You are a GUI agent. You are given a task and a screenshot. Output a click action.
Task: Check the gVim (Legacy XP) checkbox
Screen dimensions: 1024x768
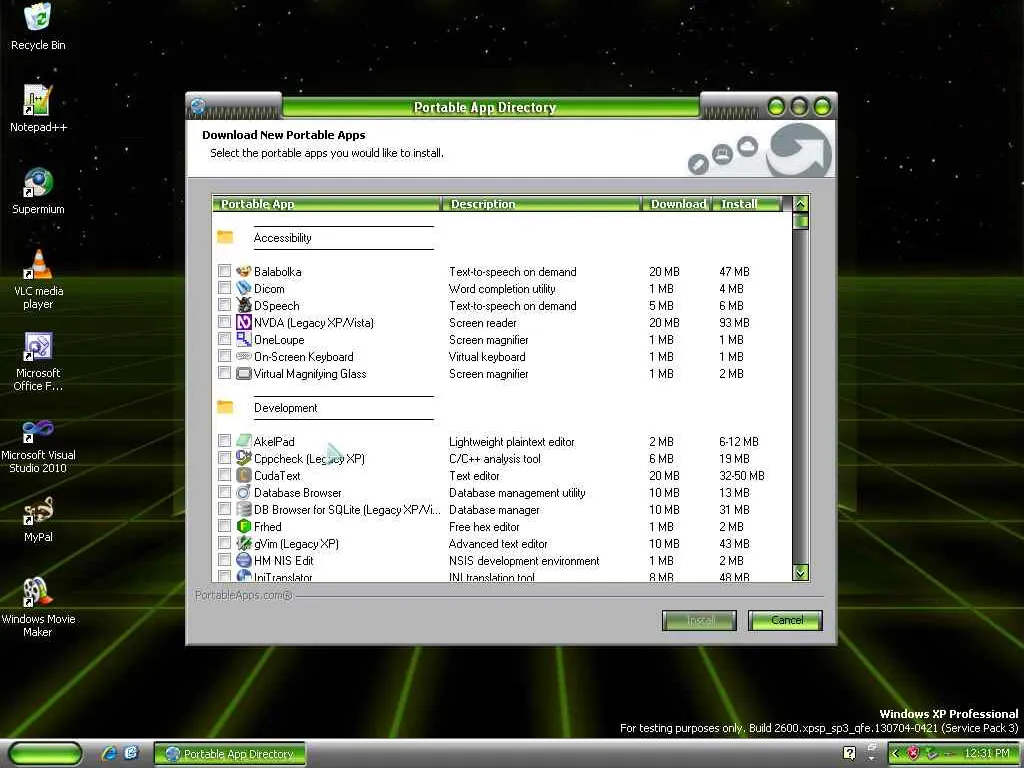tap(224, 542)
